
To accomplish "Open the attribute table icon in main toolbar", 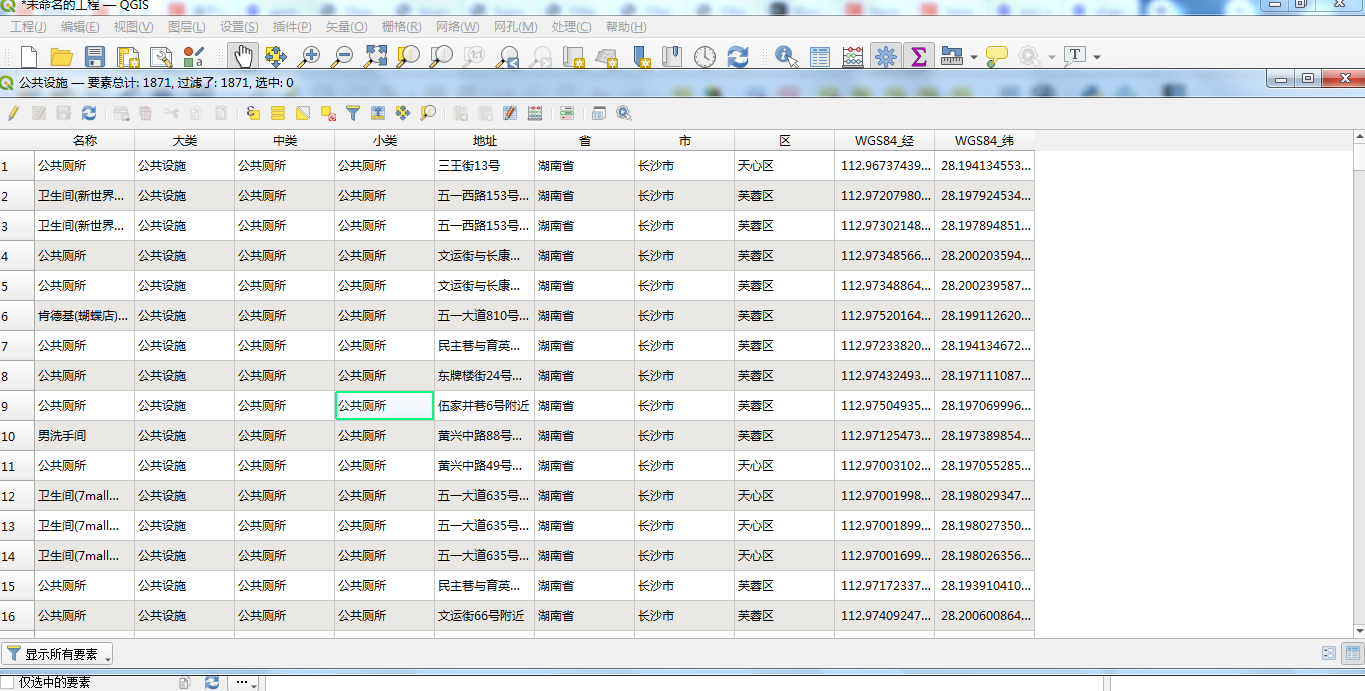I will (820, 57).
